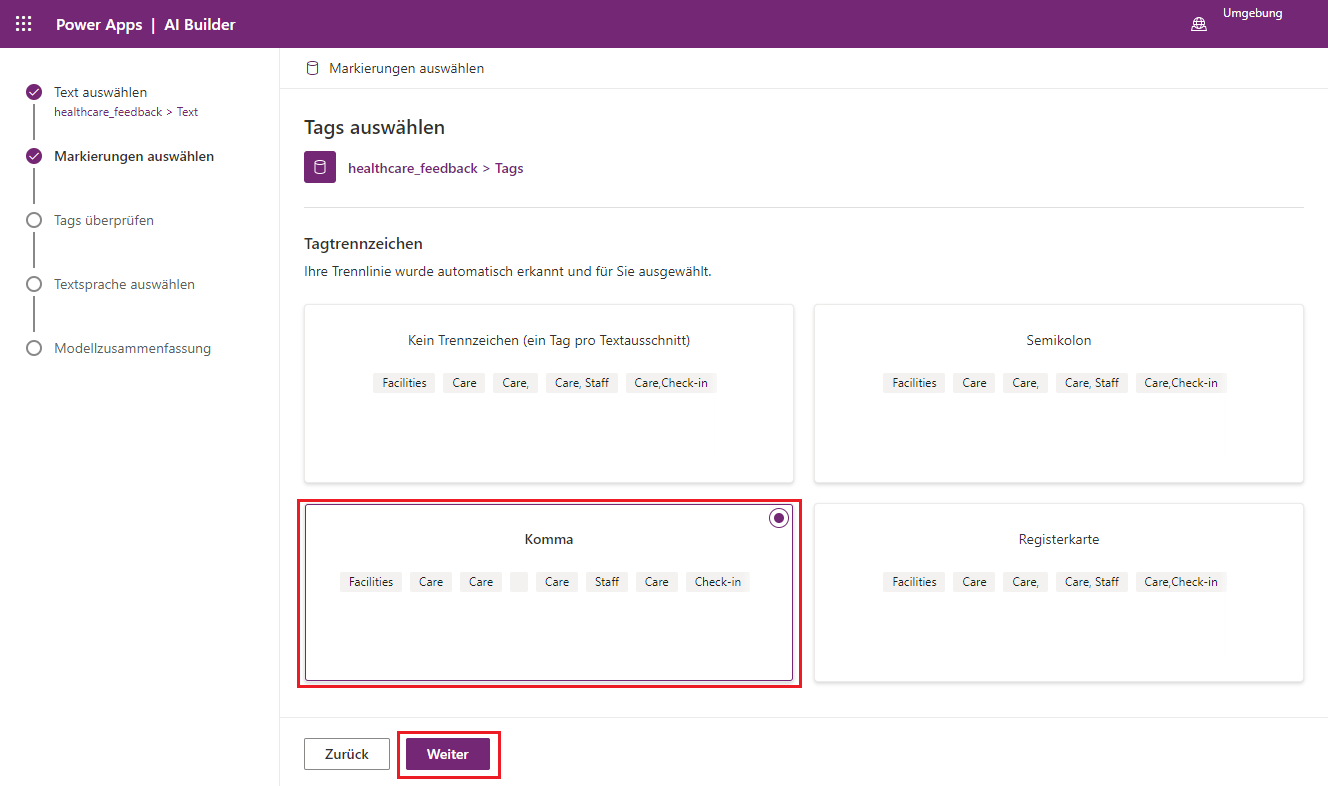Click the Power Apps title link
The height and width of the screenshot is (786, 1328).
[x=99, y=24]
